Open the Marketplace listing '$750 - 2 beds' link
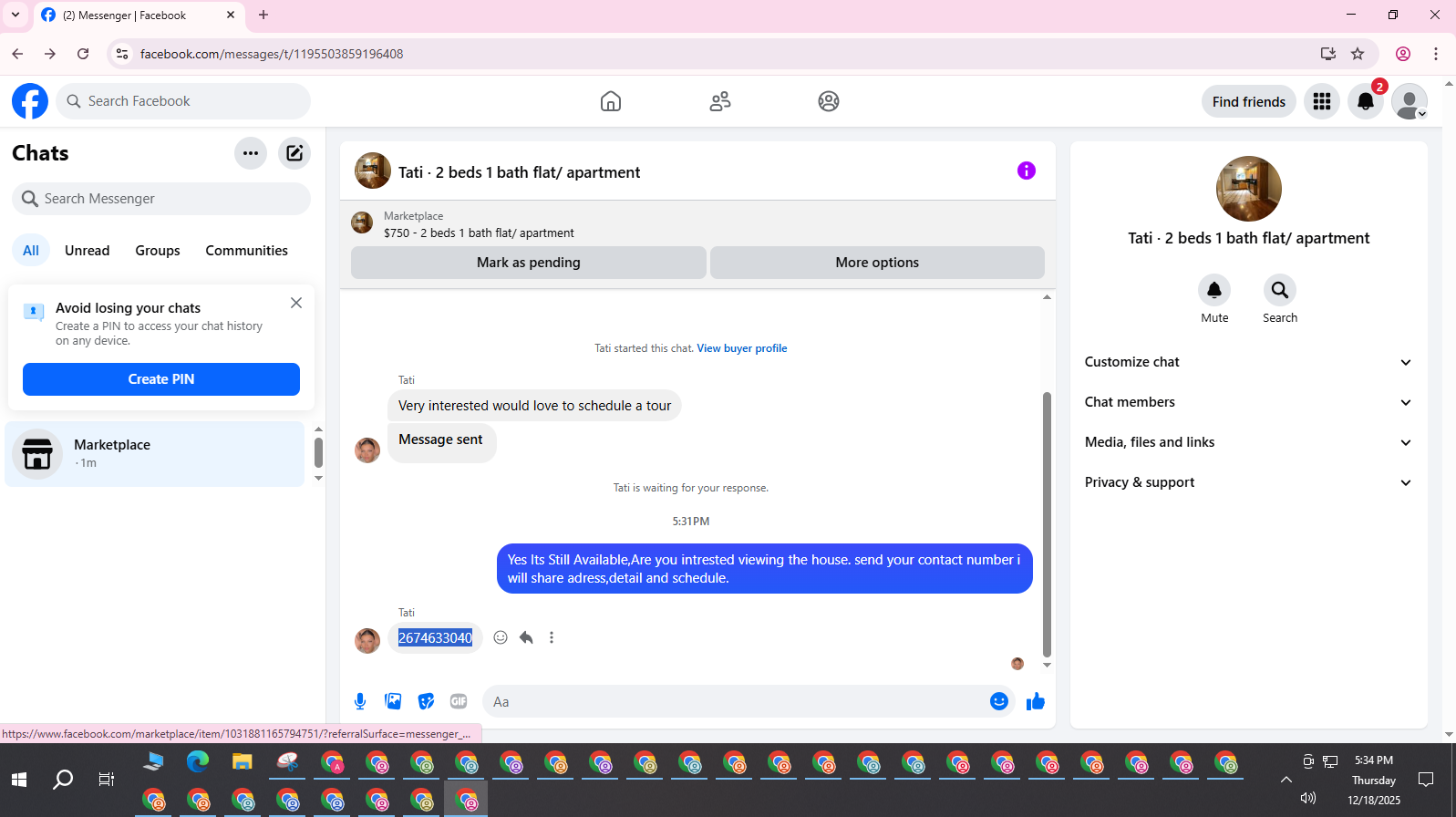The width and height of the screenshot is (1456, 817). [x=479, y=233]
